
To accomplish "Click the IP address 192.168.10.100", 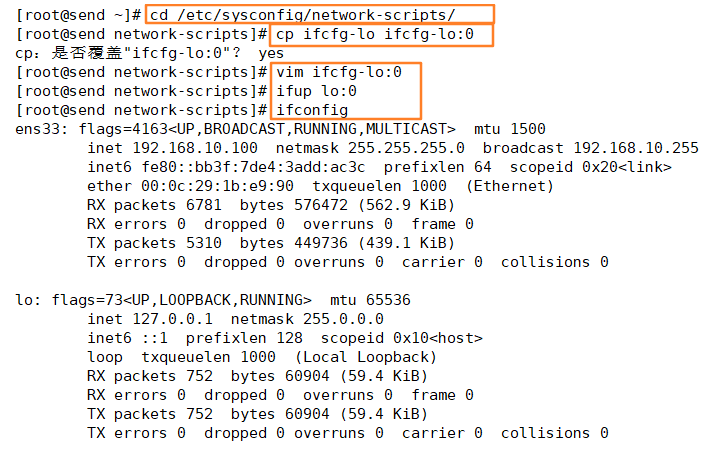I will pyautogui.click(x=195, y=148).
